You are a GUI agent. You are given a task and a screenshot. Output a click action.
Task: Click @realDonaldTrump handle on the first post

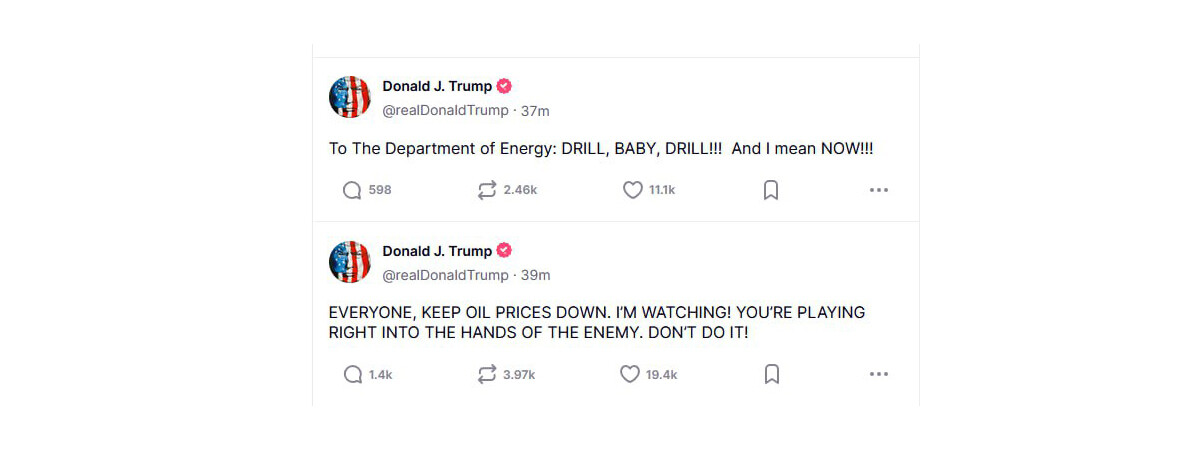pos(446,111)
